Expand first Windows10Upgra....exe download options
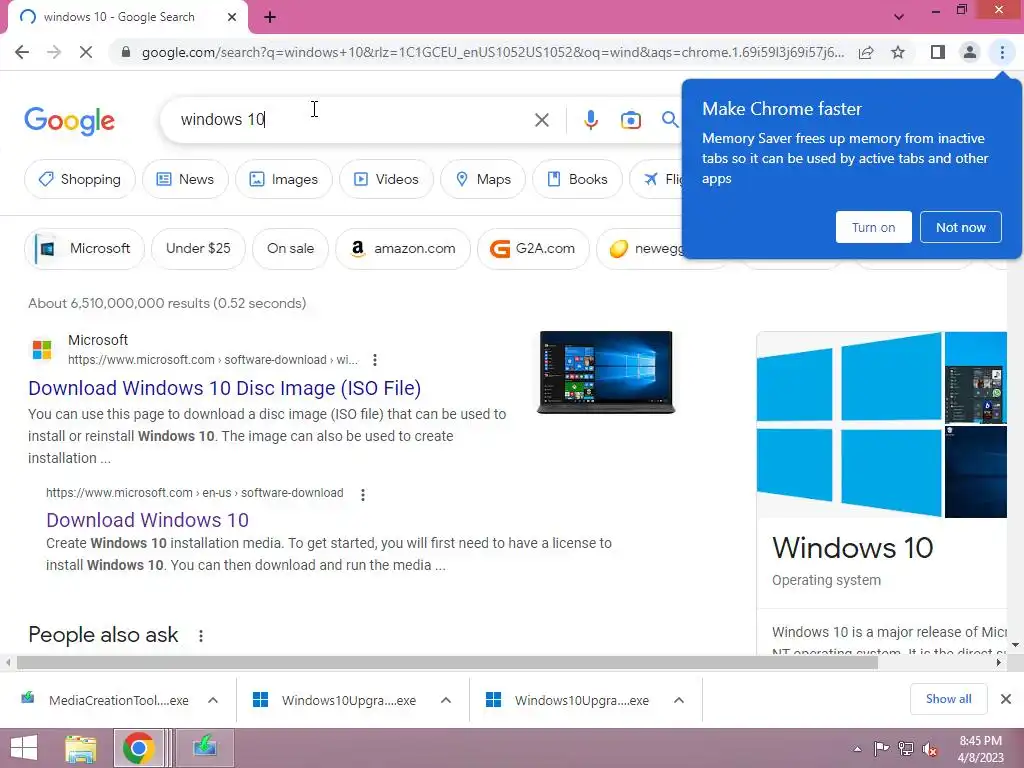Viewport: 1024px width, 768px height. coord(446,700)
